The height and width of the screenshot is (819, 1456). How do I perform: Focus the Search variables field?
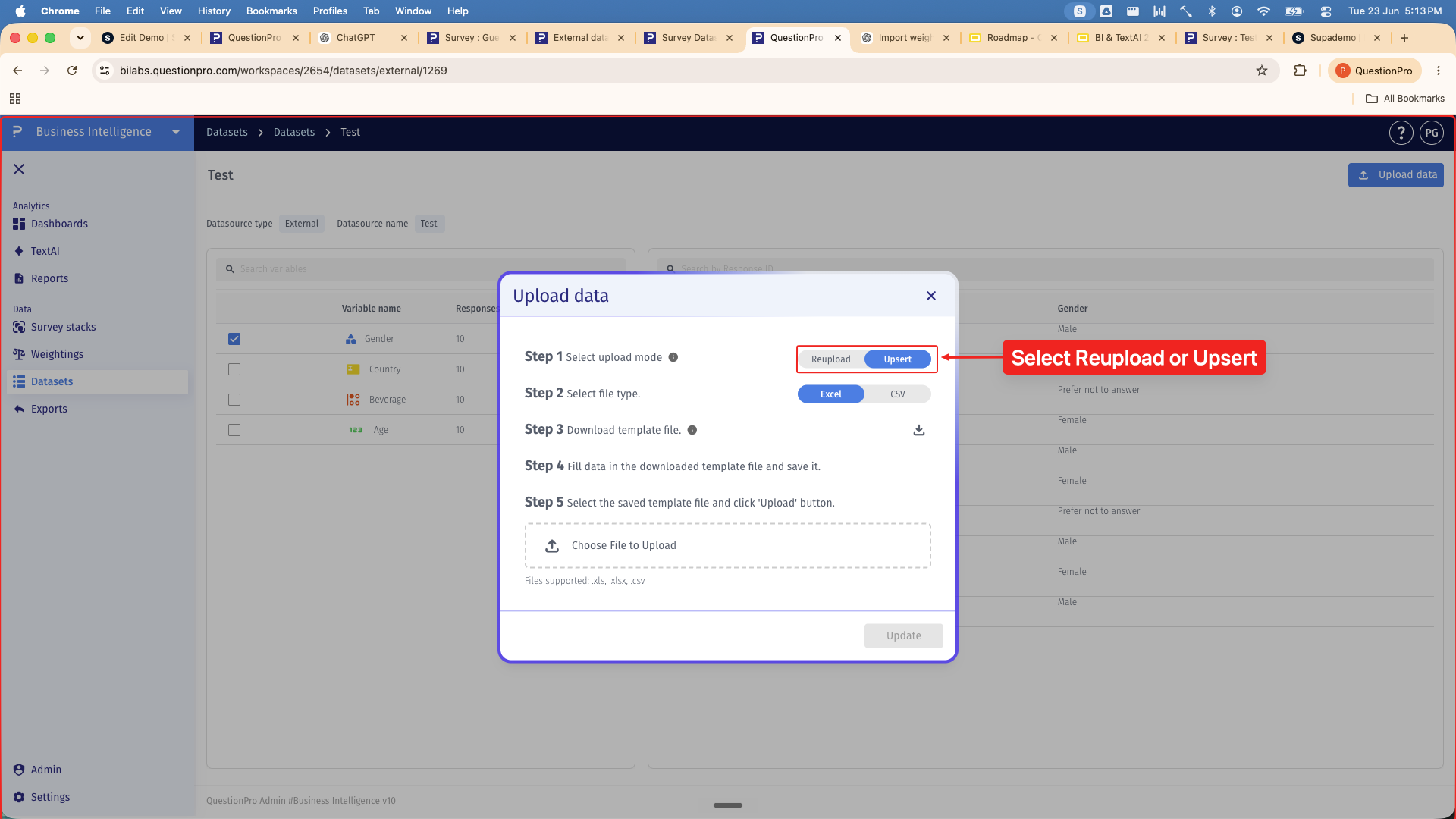pos(421,269)
